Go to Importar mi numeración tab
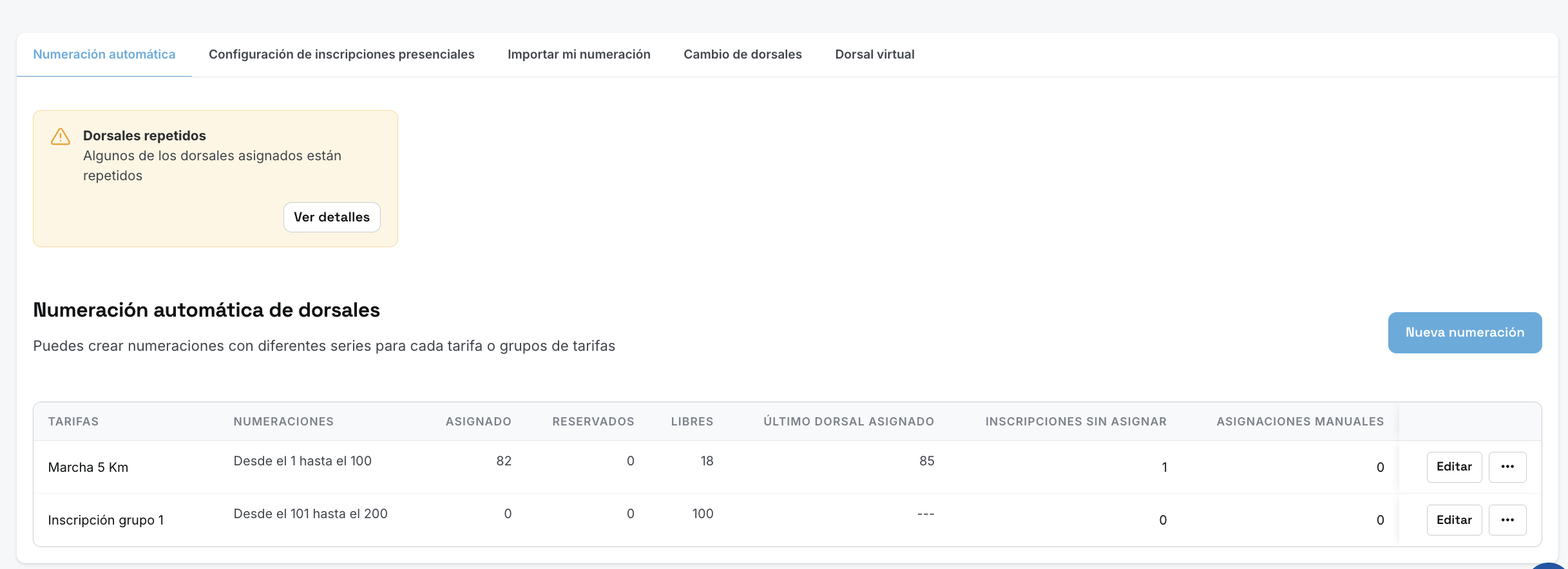The image size is (1568, 569). click(579, 55)
